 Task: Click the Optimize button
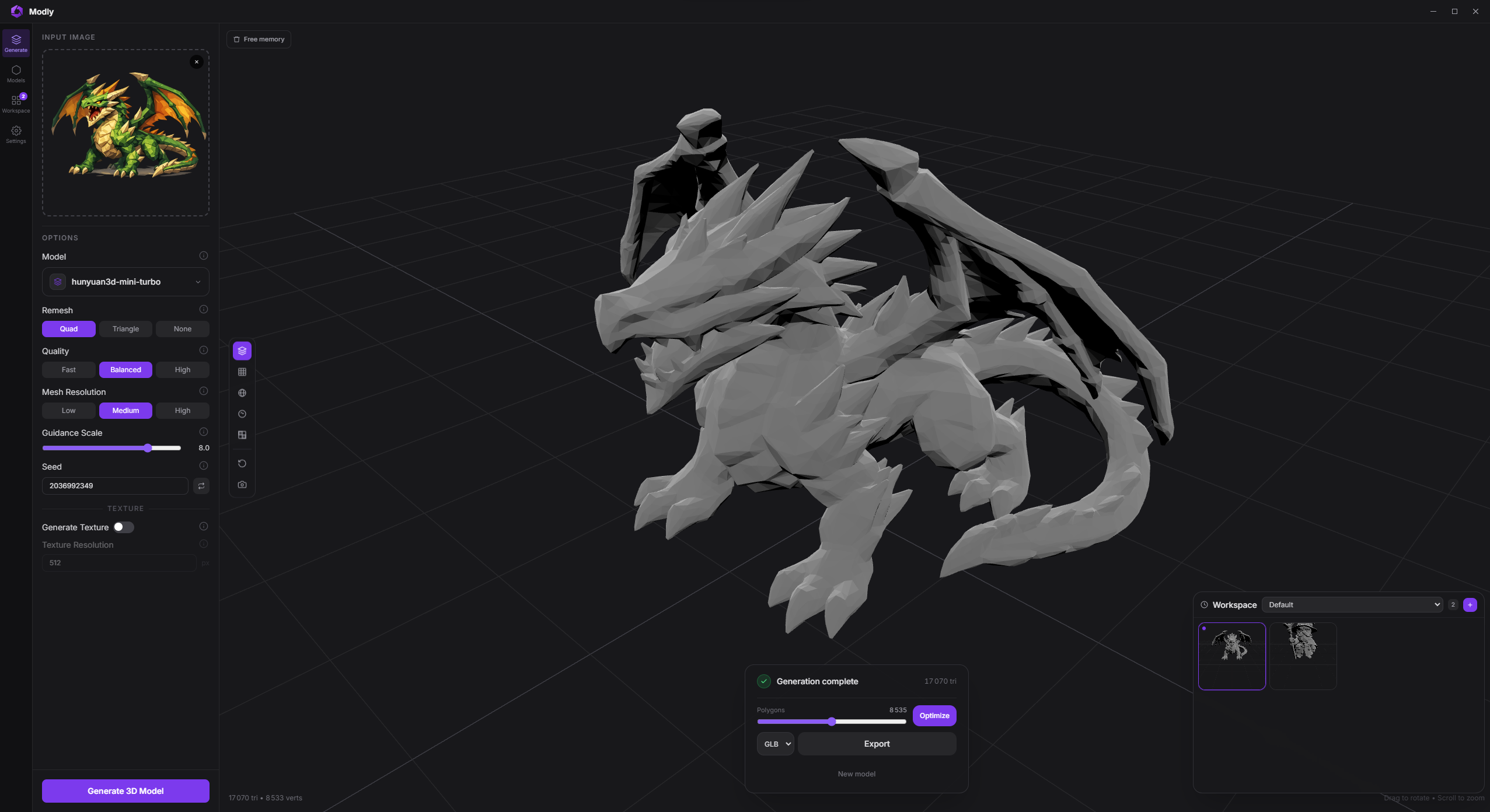pos(934,716)
